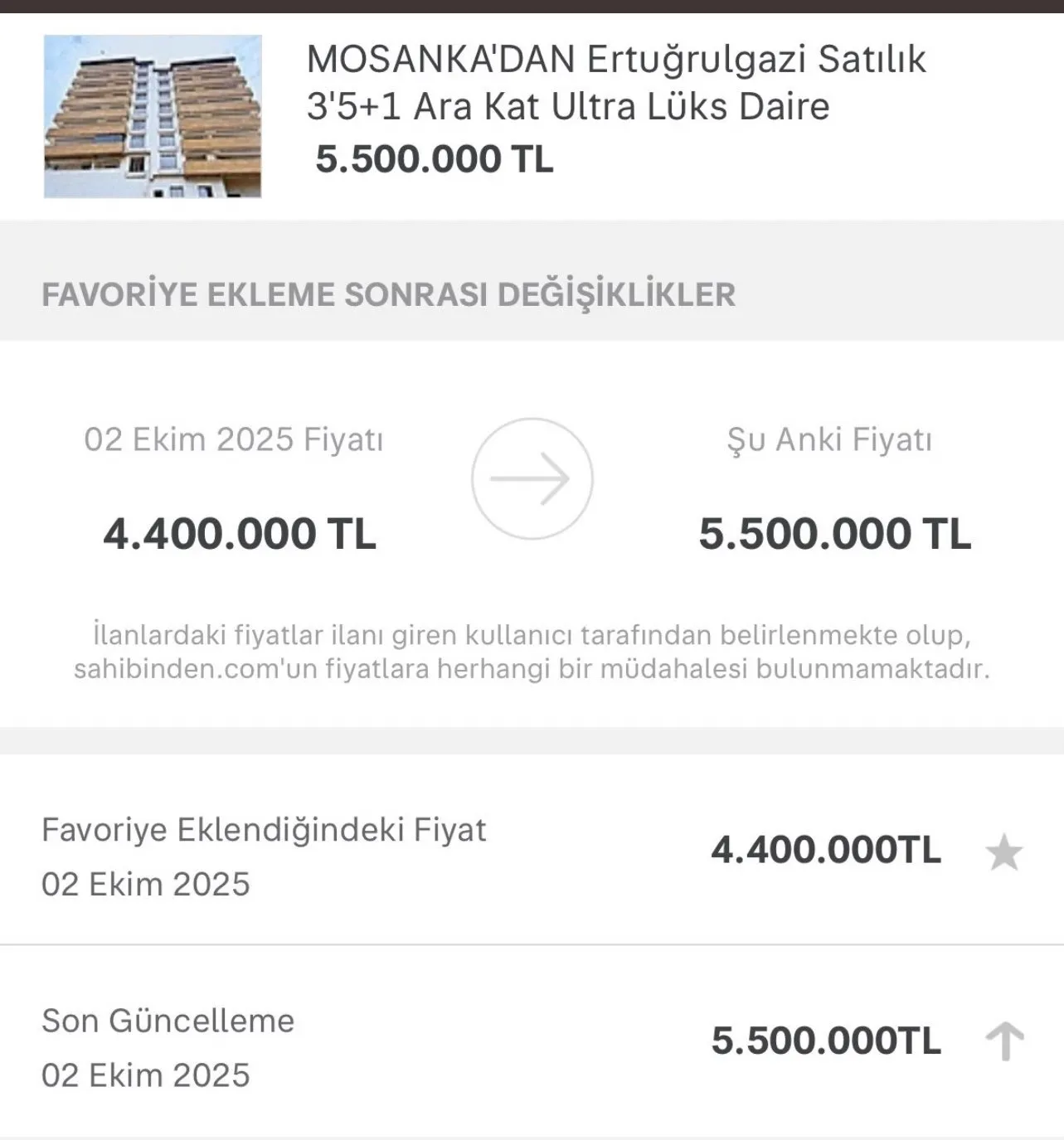Tap the 5.500.000TL amount in the update row

825,1041
